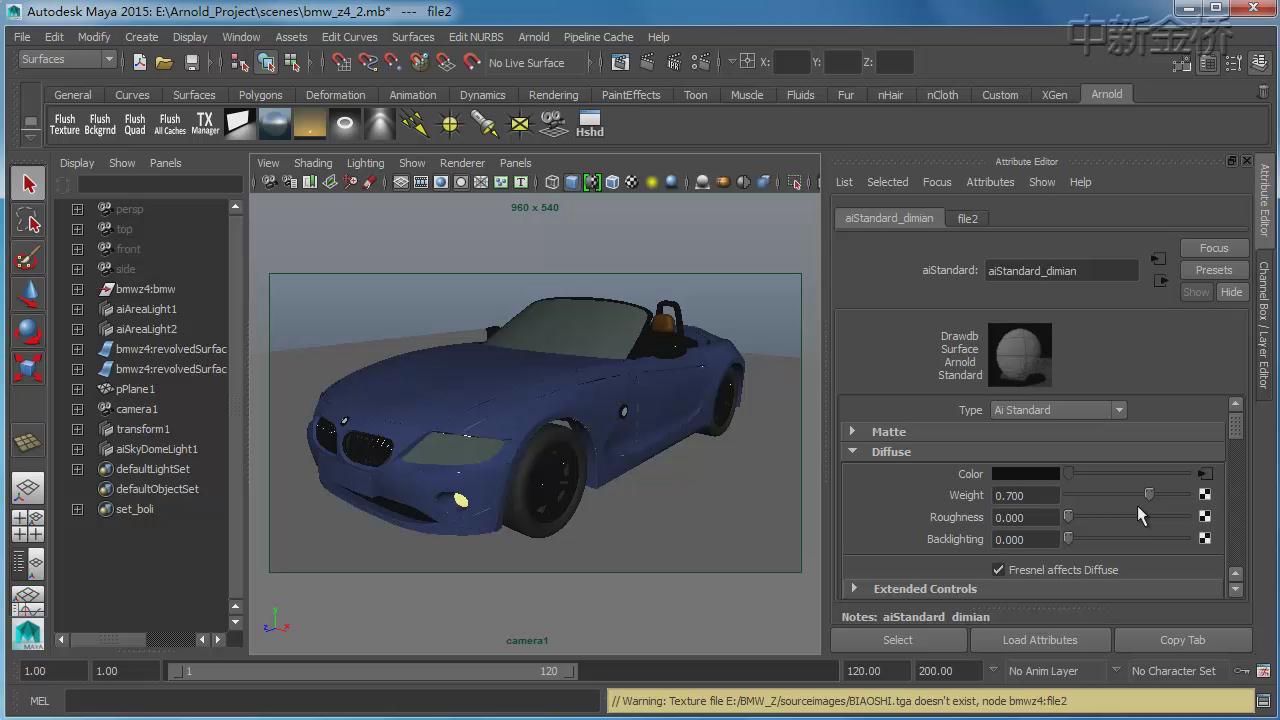This screenshot has height=720, width=1280.
Task: Click the map button for Diffuse Weight
Action: (x=1205, y=495)
